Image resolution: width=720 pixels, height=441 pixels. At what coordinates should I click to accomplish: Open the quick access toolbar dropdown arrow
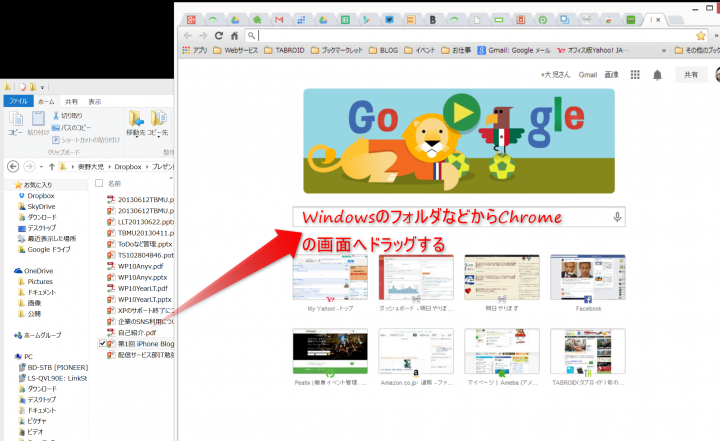[42, 87]
